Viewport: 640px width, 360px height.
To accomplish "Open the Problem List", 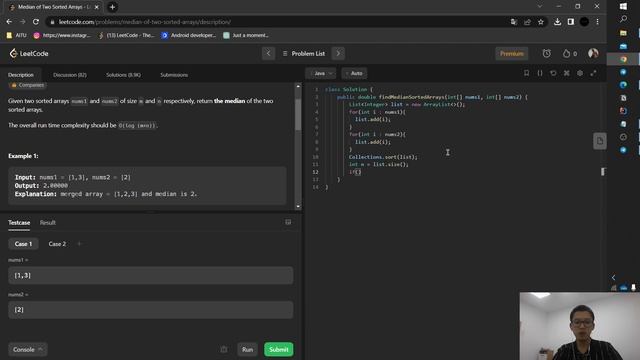I will pos(304,53).
